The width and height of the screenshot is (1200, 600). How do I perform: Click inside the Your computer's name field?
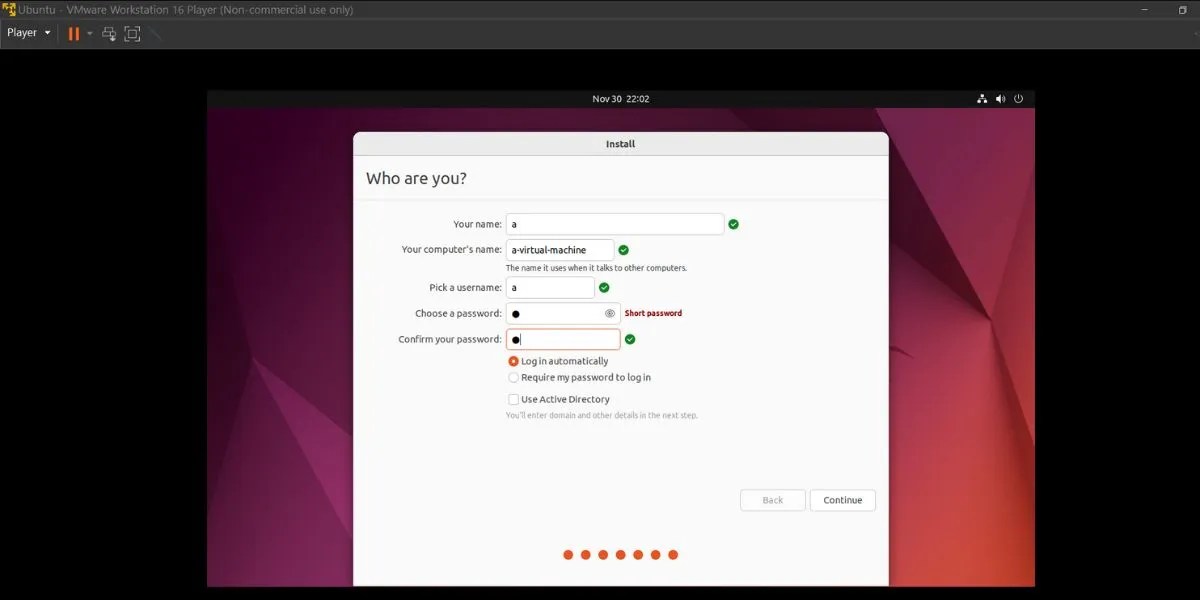click(x=560, y=249)
